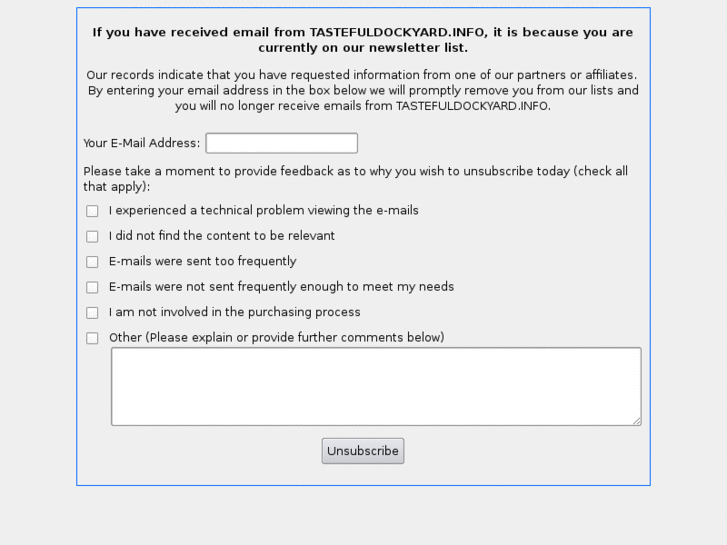
Task: Click the 'E-mails were sent too frequently' label text
Action: (x=203, y=262)
